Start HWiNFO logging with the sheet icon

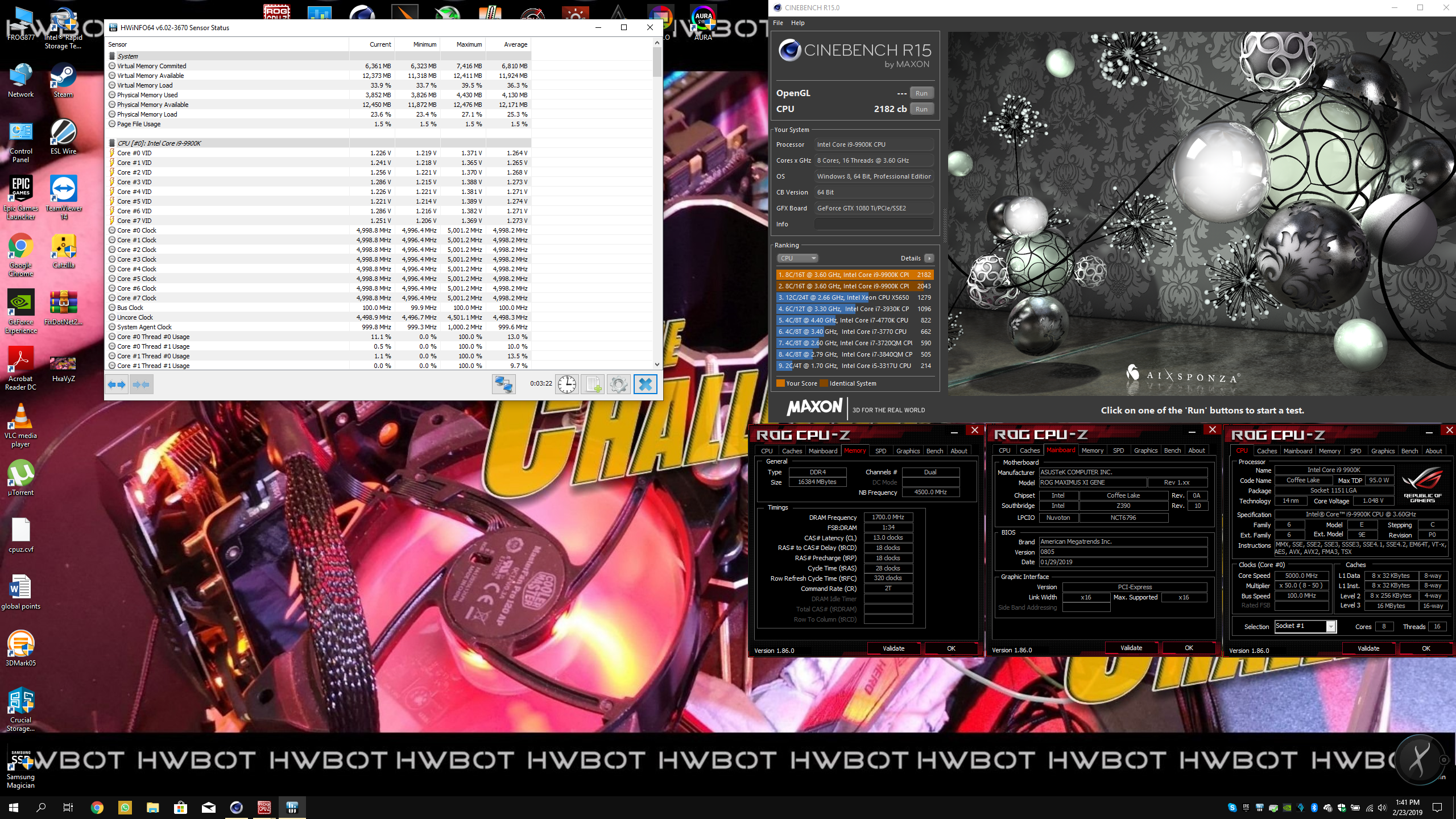(593, 384)
